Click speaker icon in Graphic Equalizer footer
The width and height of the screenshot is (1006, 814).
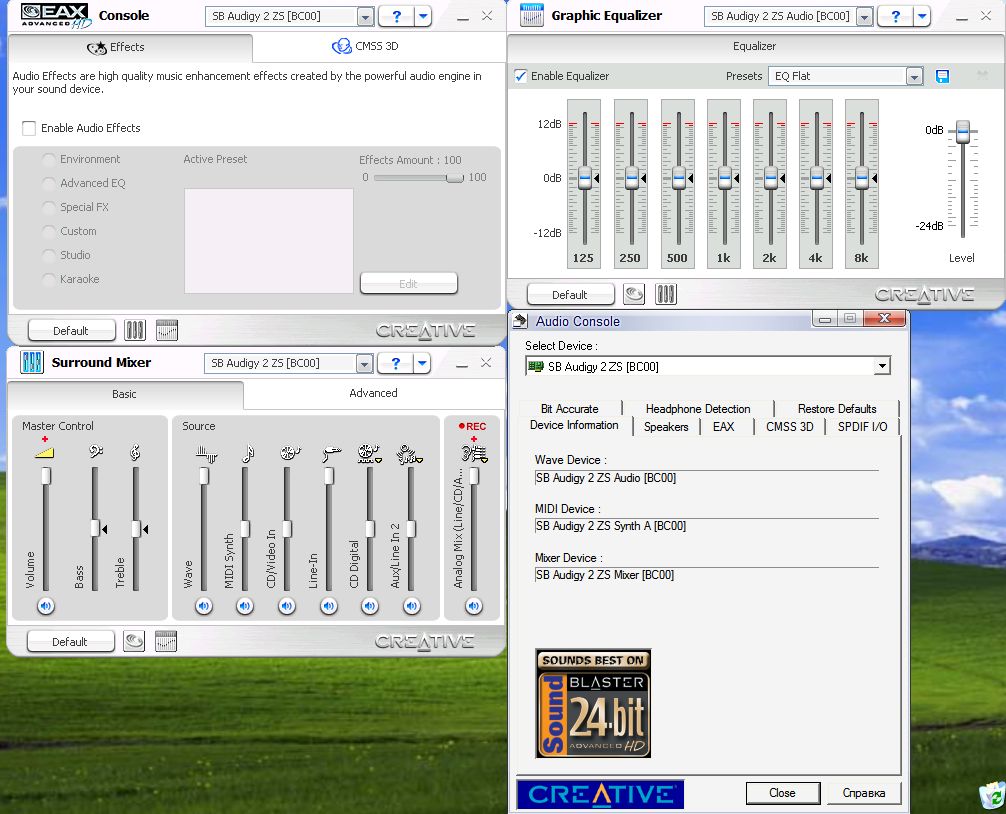(634, 294)
